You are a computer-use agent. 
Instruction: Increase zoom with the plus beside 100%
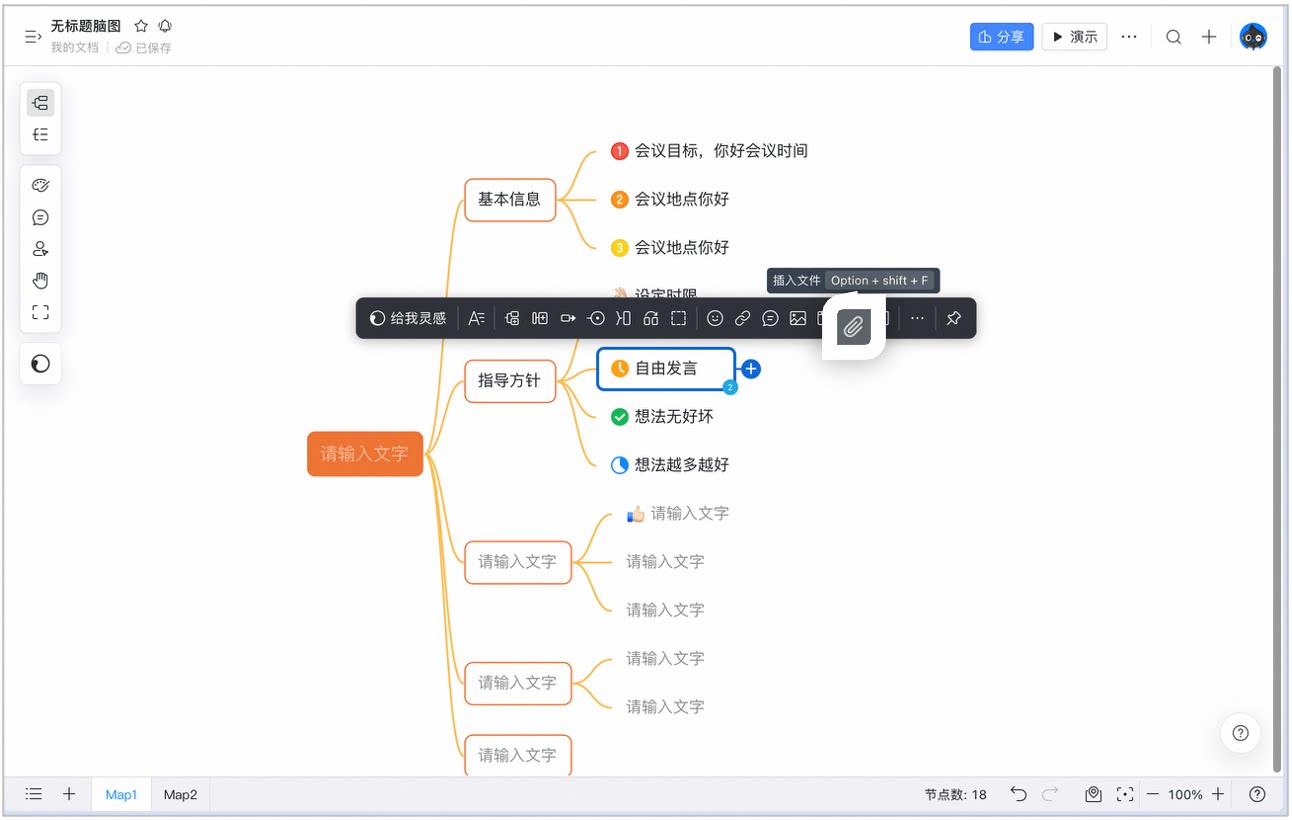1218,794
